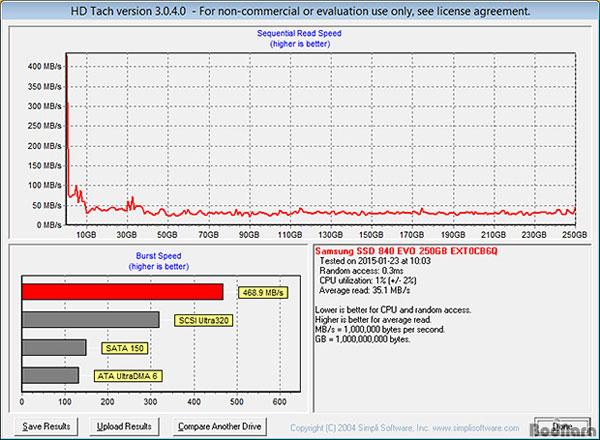Click the HD Tach title bar
Image resolution: width=600 pixels, height=440 pixels.
(x=300, y=11)
